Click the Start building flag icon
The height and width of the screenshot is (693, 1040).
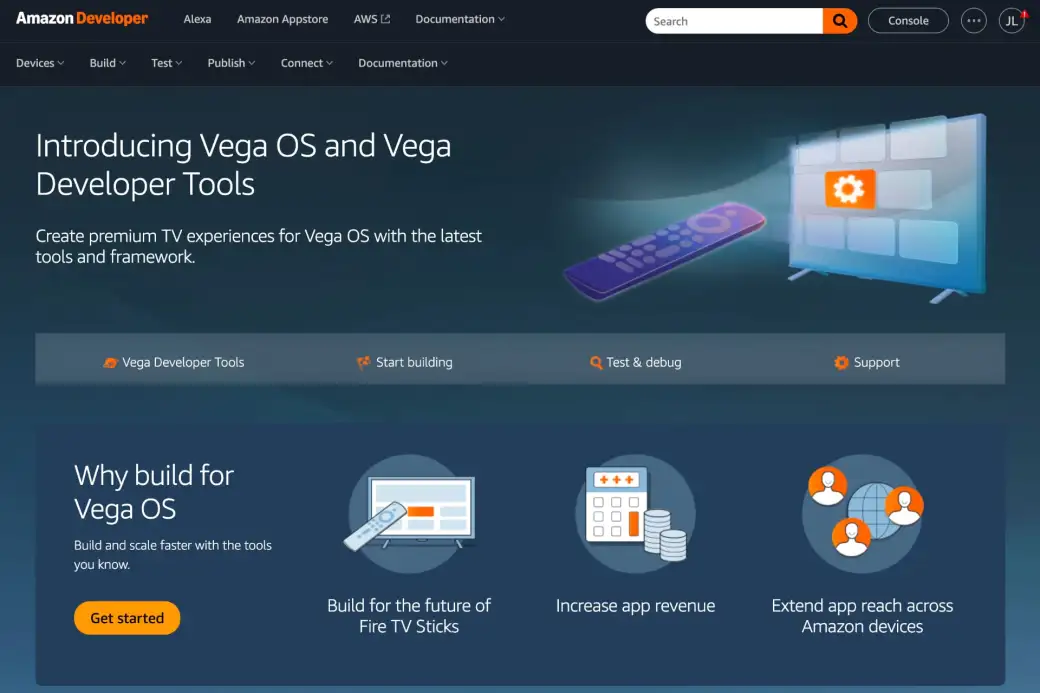pos(363,362)
